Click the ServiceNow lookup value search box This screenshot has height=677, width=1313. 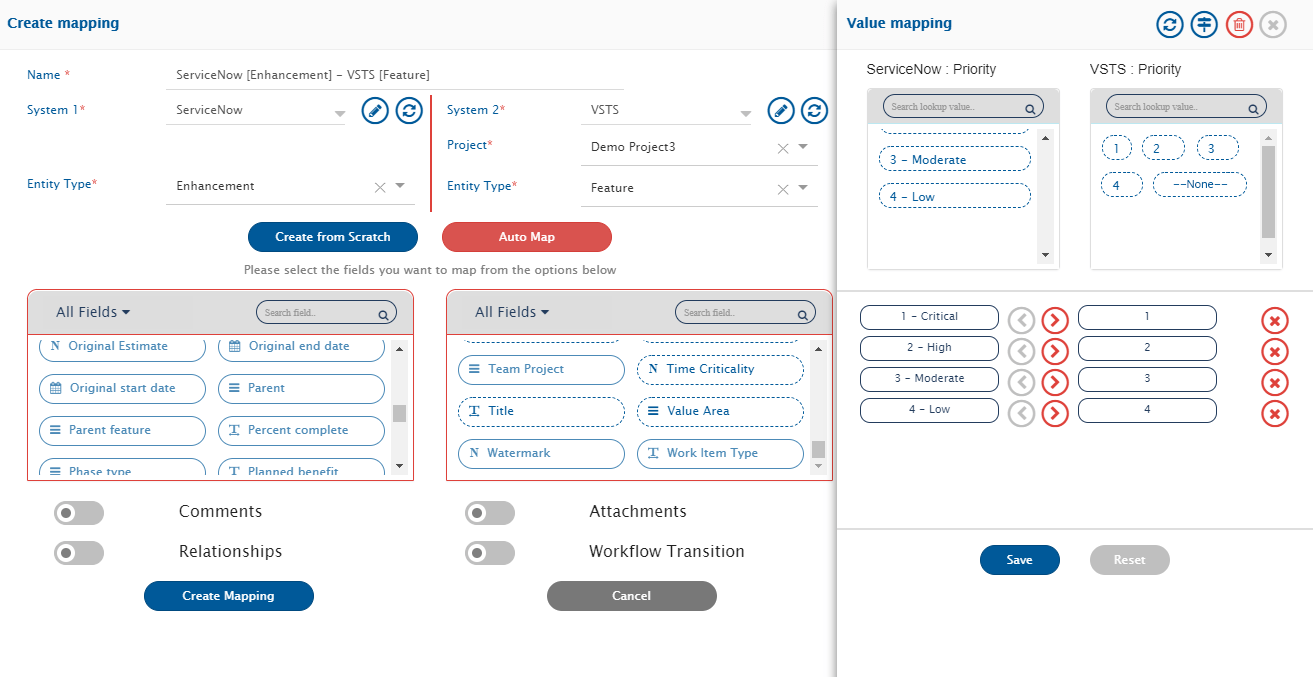955,107
